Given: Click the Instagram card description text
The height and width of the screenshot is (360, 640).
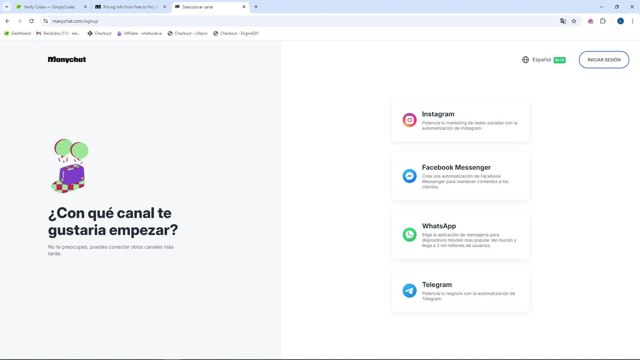Looking at the screenshot, I should click(469, 125).
